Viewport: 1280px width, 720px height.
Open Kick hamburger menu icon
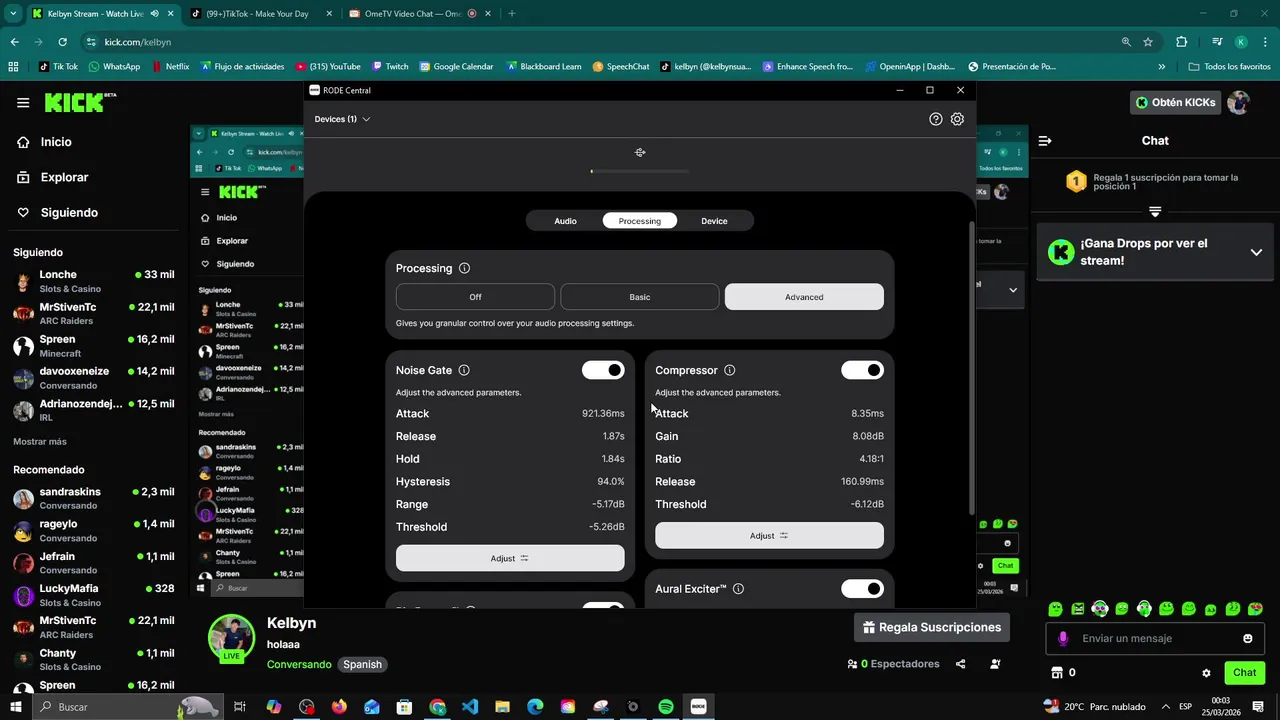point(23,103)
